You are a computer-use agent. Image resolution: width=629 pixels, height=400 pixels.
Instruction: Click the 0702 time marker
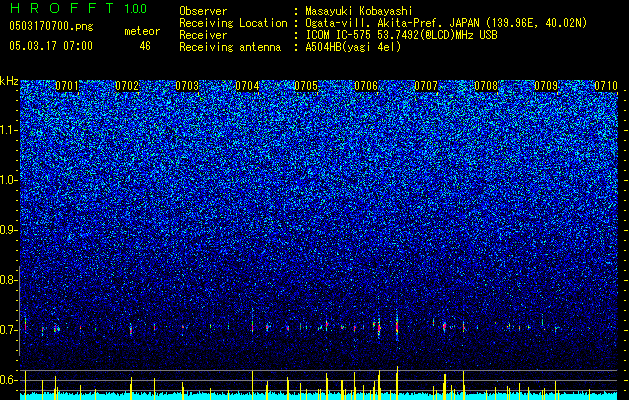127,86
